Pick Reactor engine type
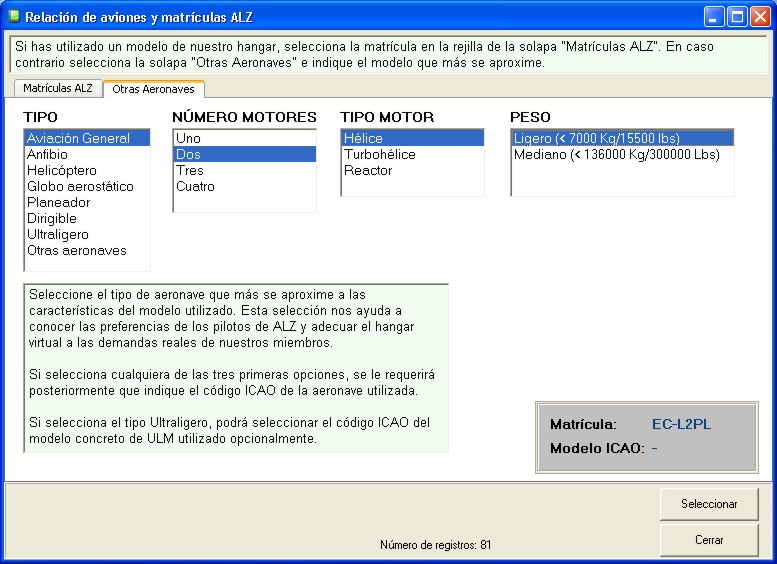The height and width of the screenshot is (564, 777). [413, 170]
